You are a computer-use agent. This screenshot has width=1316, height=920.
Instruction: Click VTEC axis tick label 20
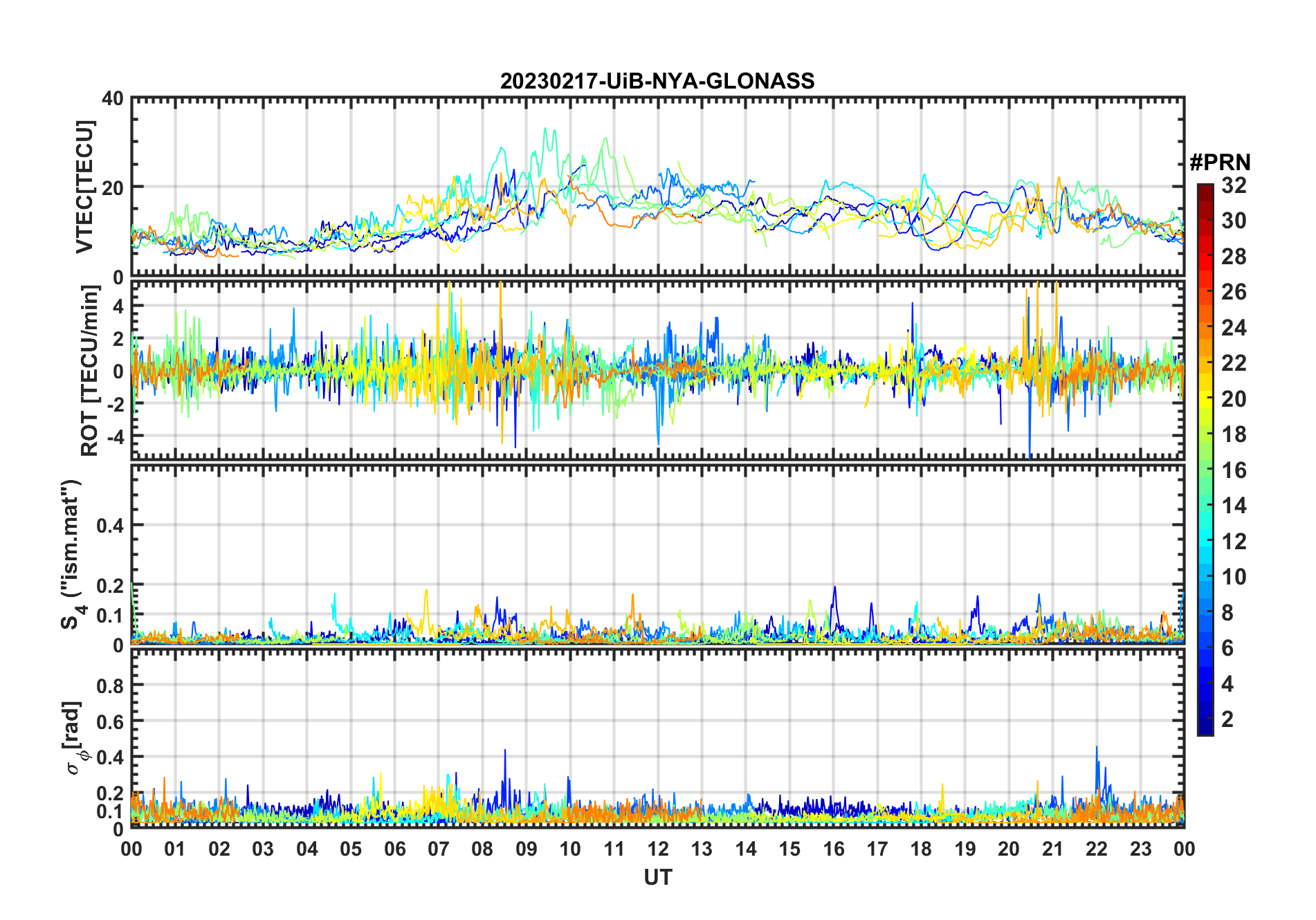tap(113, 187)
